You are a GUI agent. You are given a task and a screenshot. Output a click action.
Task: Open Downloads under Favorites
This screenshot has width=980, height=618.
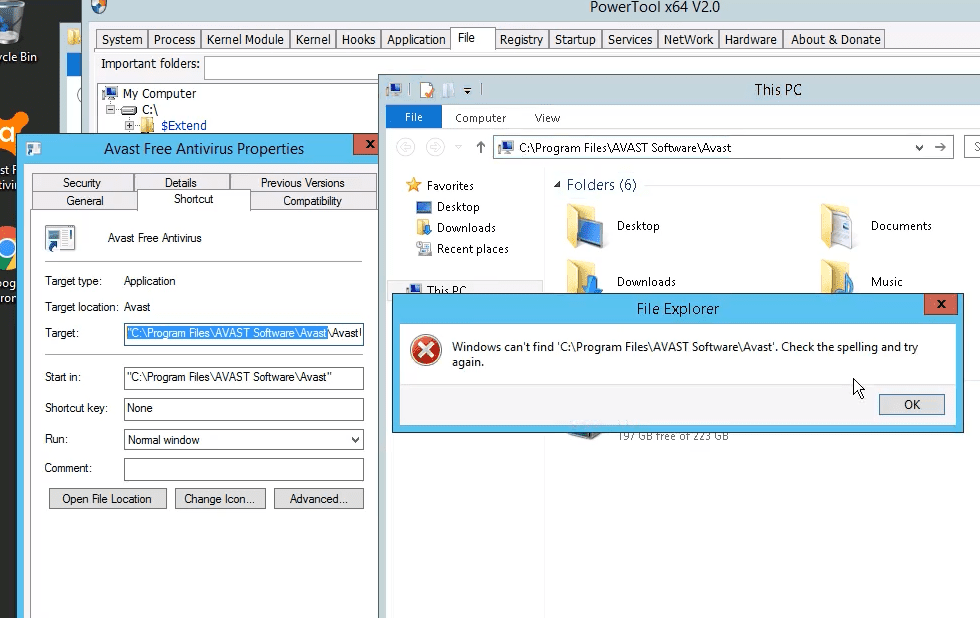click(466, 228)
